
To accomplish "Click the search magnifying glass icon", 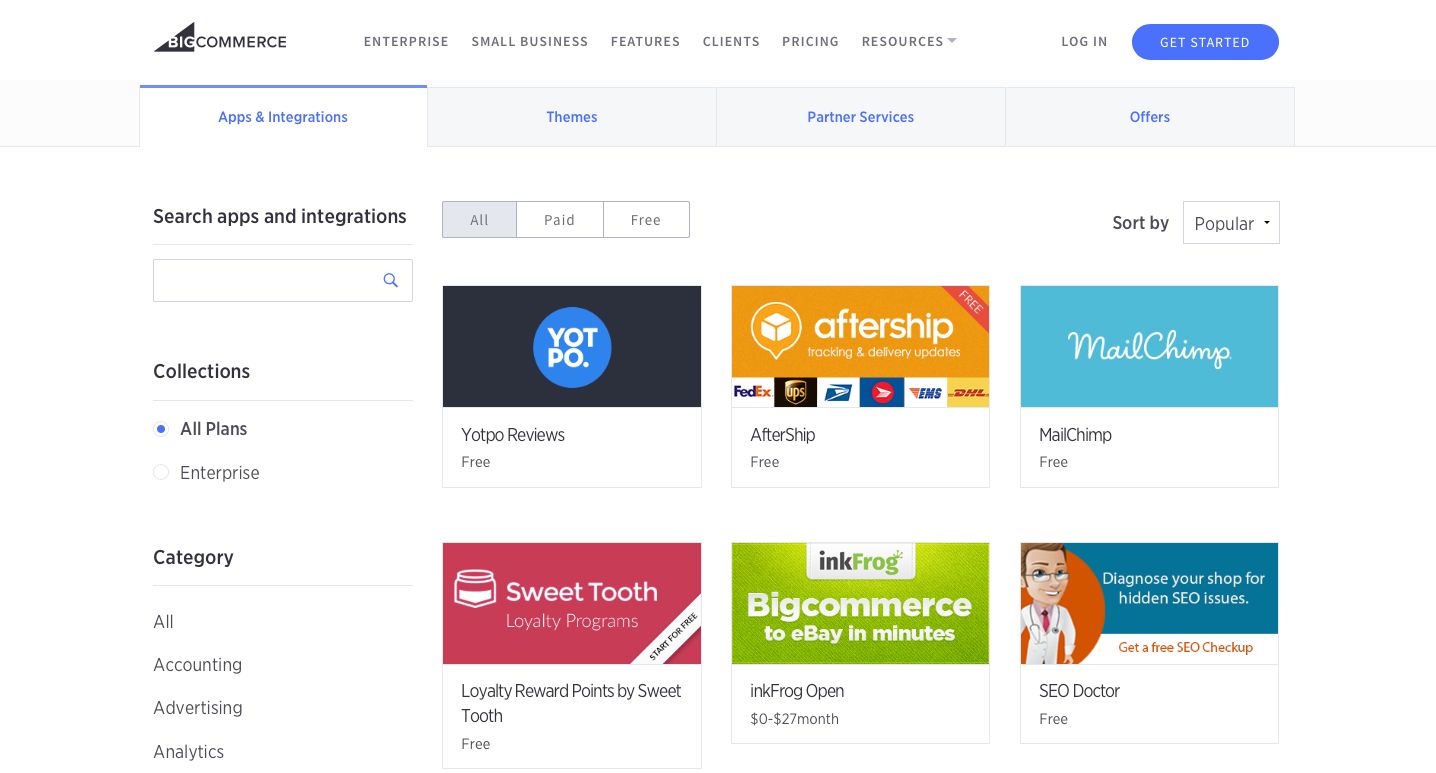I will pyautogui.click(x=390, y=280).
